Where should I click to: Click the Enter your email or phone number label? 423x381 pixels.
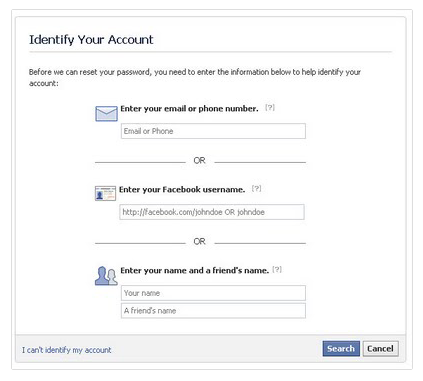[189, 109]
